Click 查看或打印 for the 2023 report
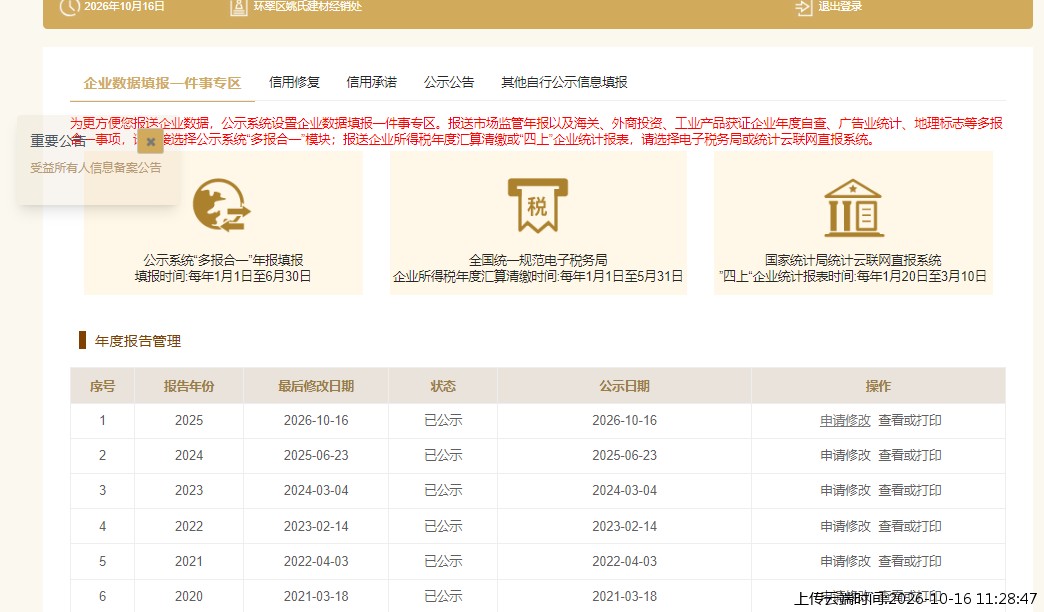The height and width of the screenshot is (612, 1044). 910,490
